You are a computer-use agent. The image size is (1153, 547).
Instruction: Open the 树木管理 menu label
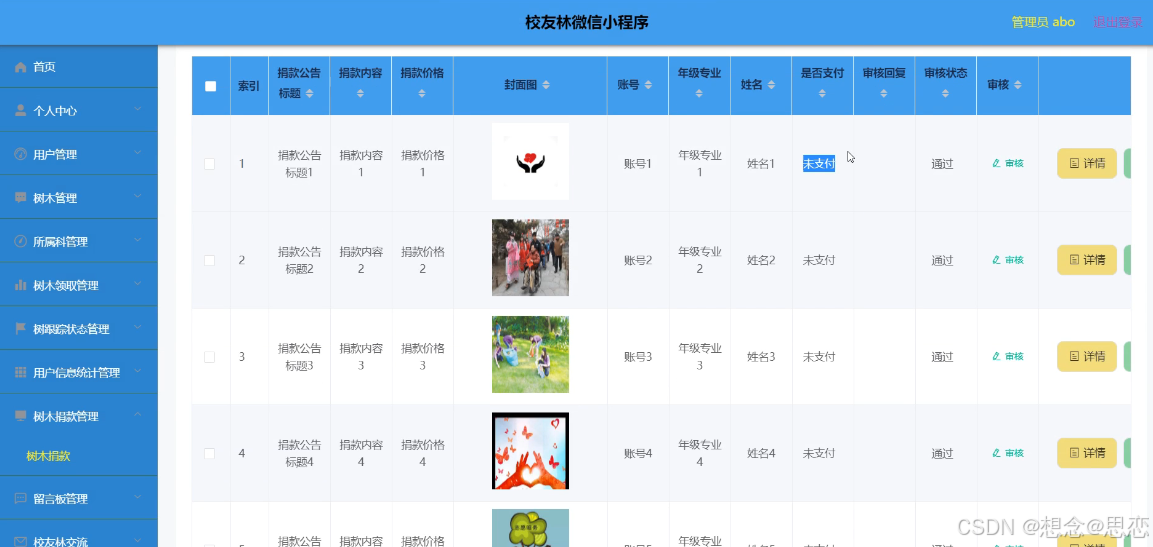point(55,198)
